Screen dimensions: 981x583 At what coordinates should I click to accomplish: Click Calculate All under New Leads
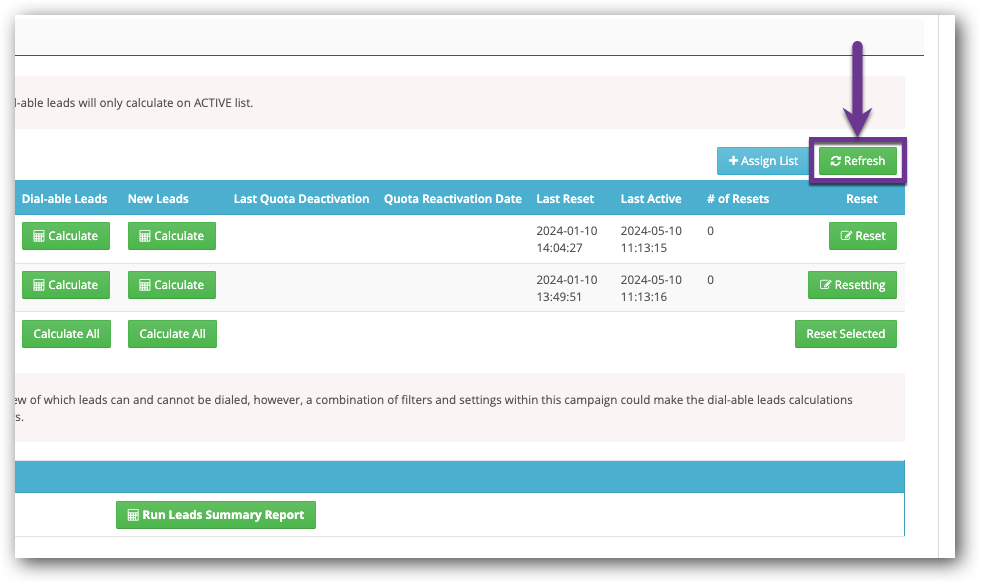click(x=172, y=334)
